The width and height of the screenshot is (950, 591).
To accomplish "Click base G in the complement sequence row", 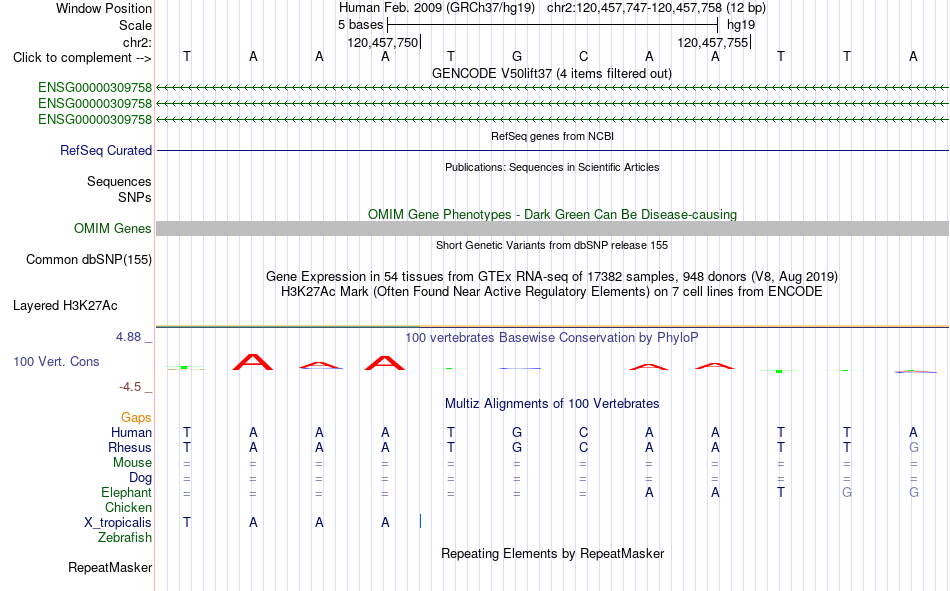I will [517, 56].
